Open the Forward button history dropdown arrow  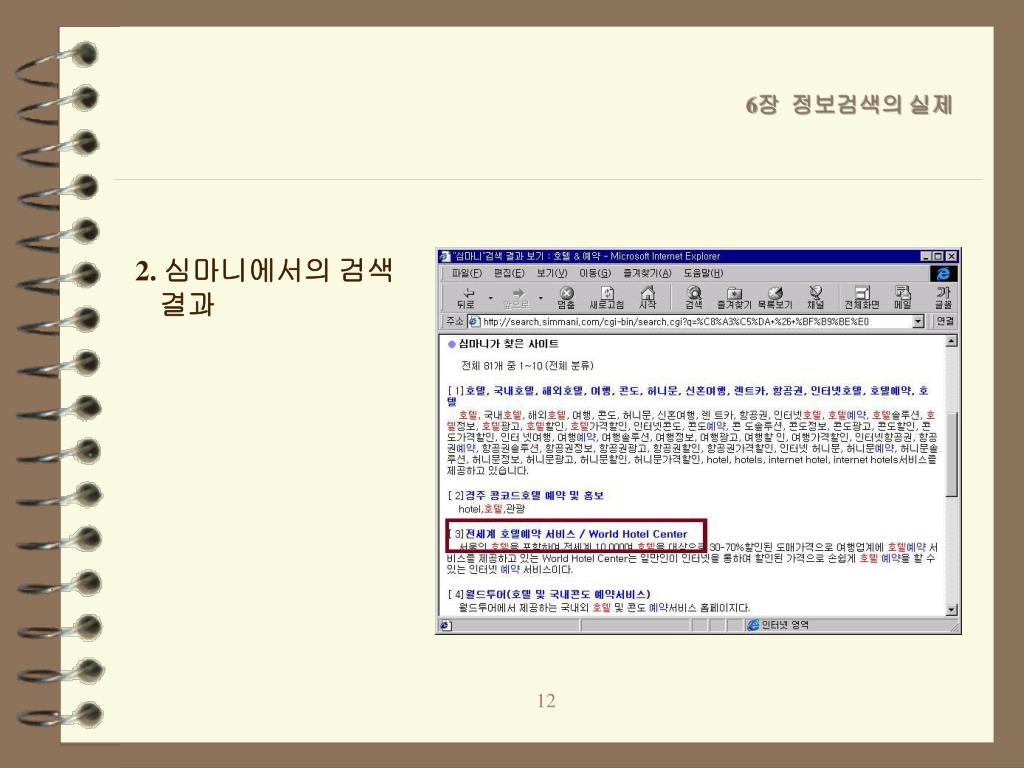pyautogui.click(x=541, y=298)
